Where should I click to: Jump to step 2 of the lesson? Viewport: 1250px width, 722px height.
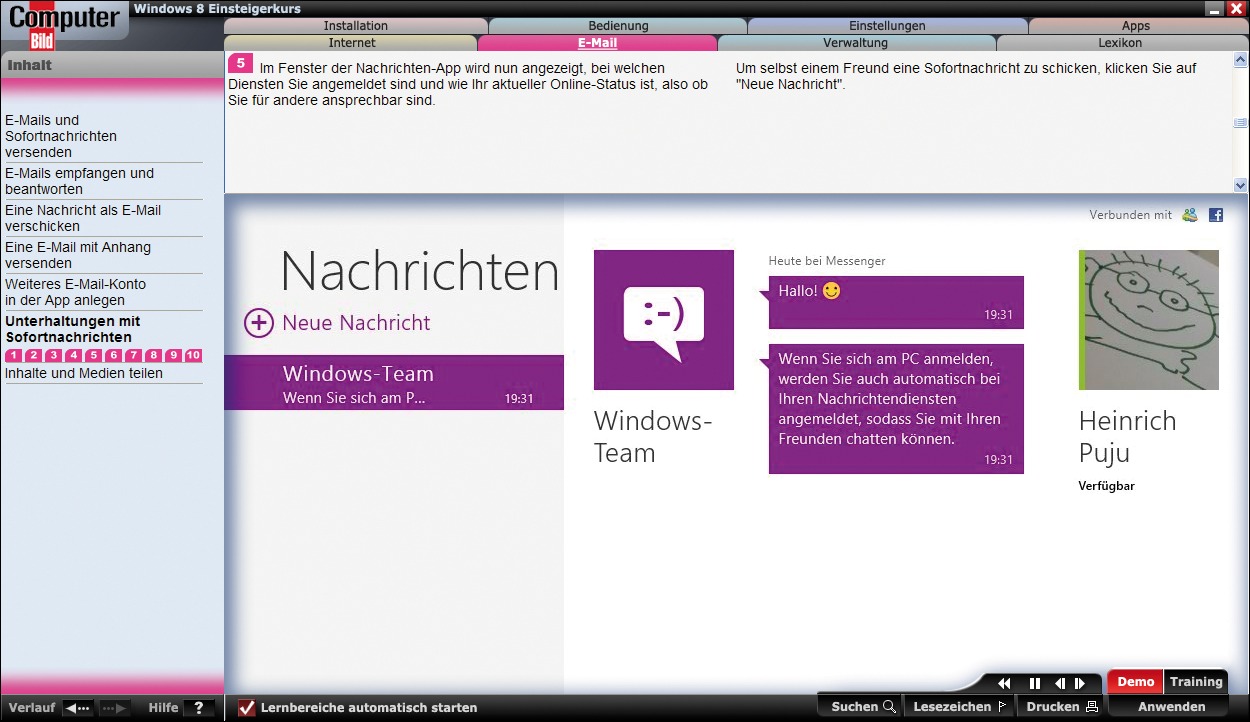pyautogui.click(x=33, y=355)
